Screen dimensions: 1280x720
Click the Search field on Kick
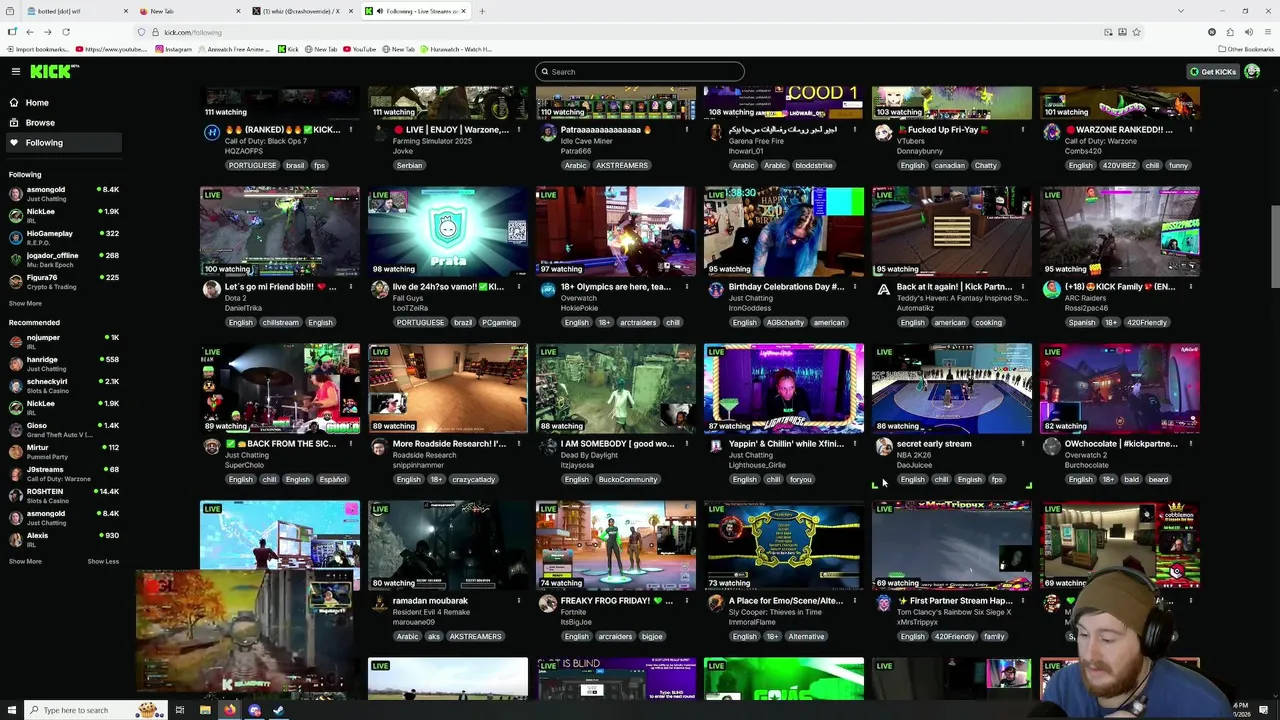coord(640,71)
